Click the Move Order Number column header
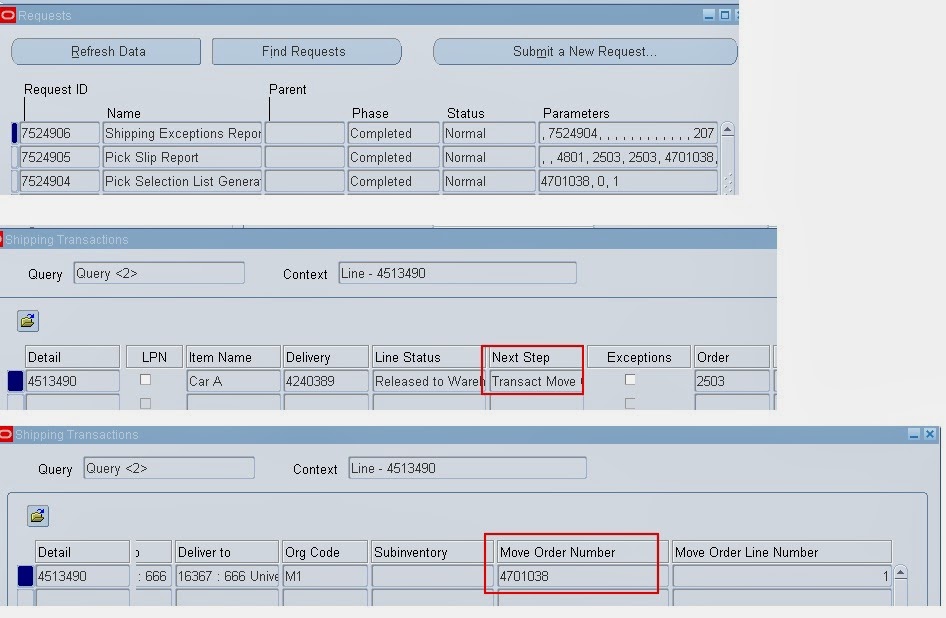The width and height of the screenshot is (946, 618). [x=583, y=552]
